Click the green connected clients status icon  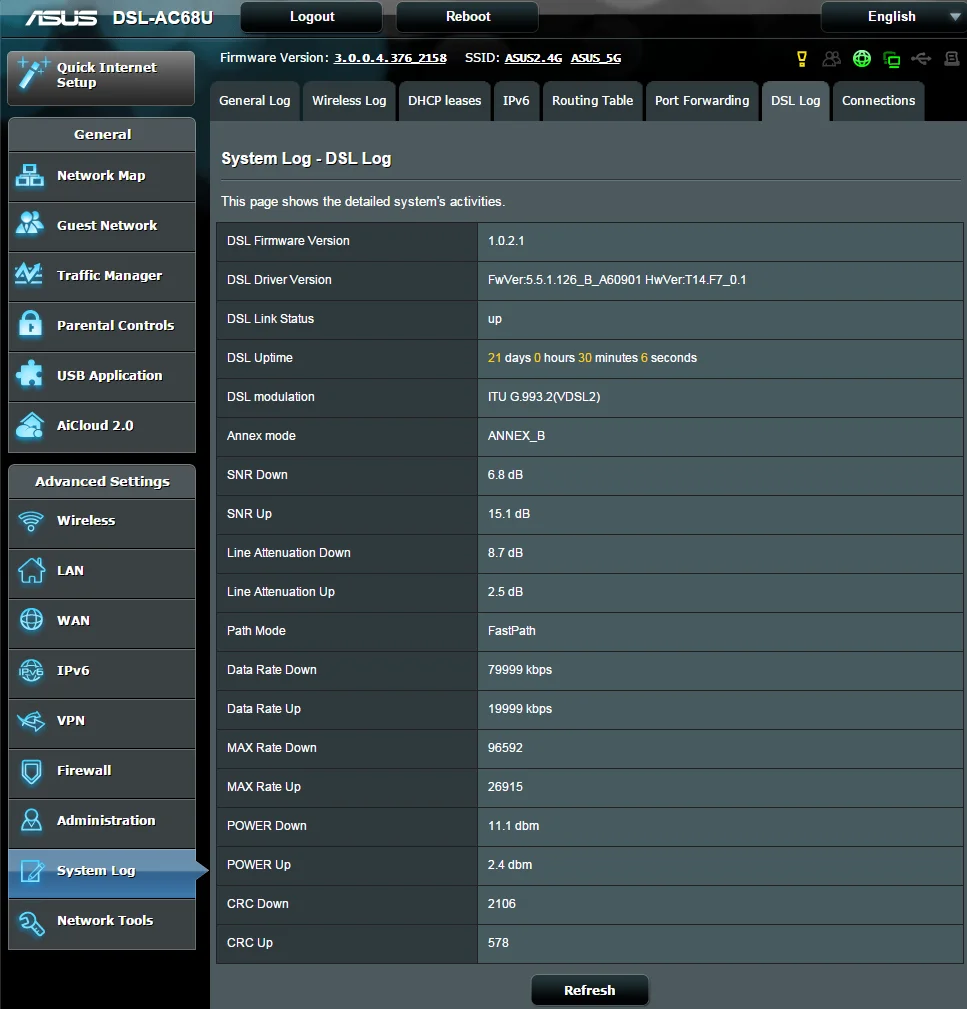pyautogui.click(x=892, y=60)
